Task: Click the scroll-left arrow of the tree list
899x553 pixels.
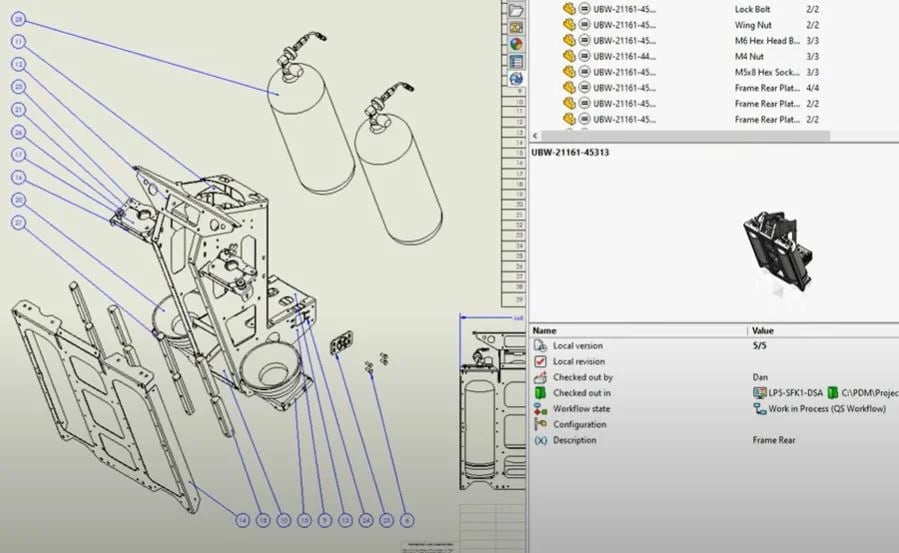Action: [x=535, y=136]
